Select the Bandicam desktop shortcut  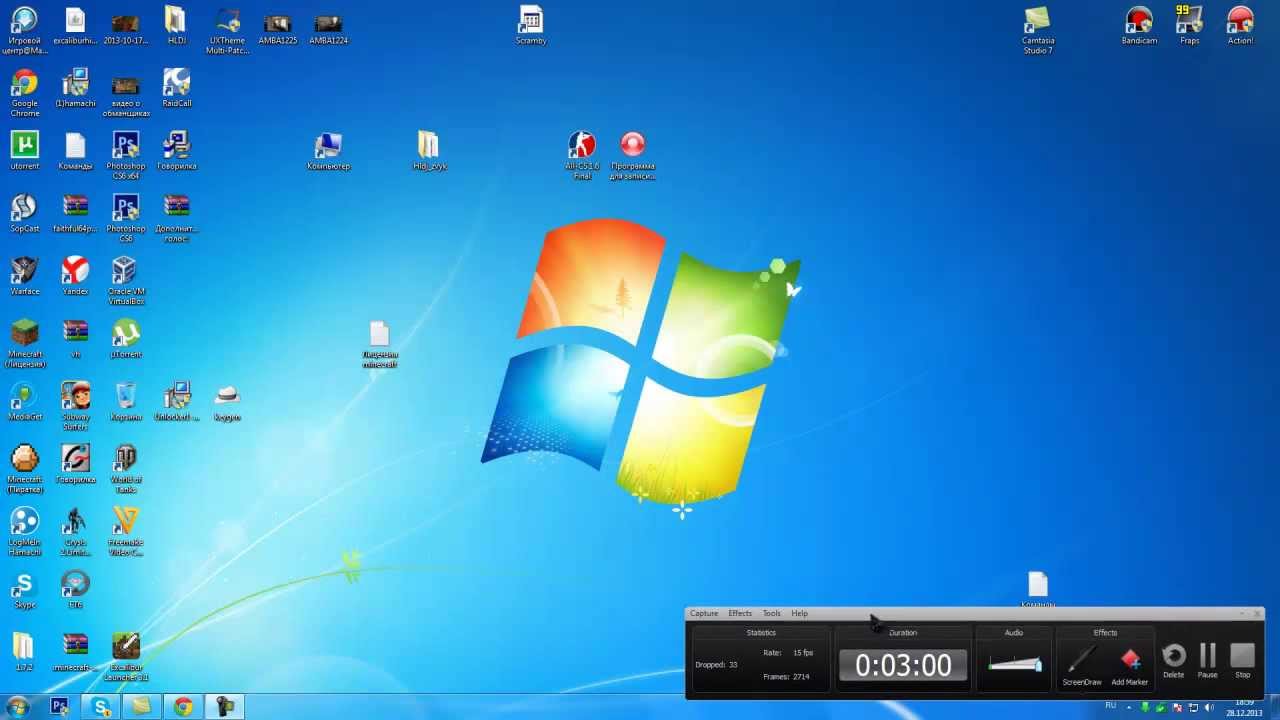(x=1139, y=26)
